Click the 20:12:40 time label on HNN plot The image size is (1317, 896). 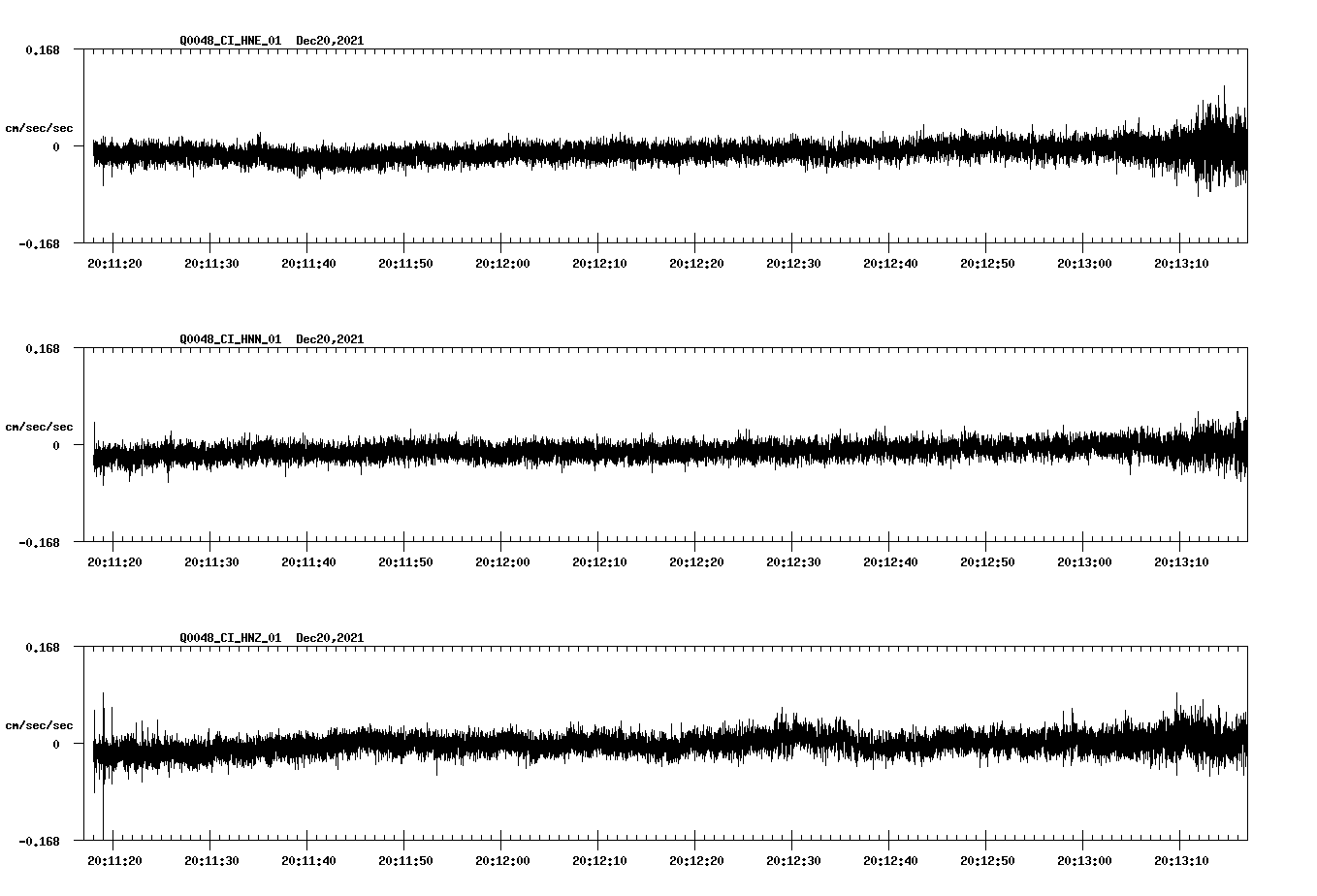point(890,562)
